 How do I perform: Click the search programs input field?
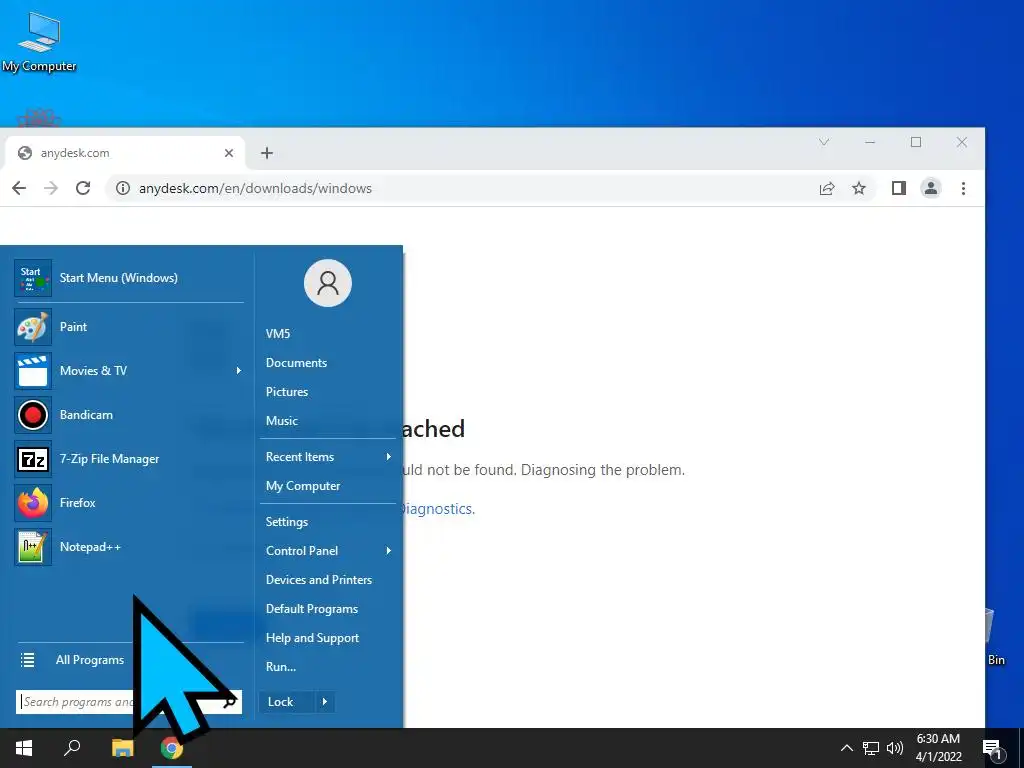point(129,702)
